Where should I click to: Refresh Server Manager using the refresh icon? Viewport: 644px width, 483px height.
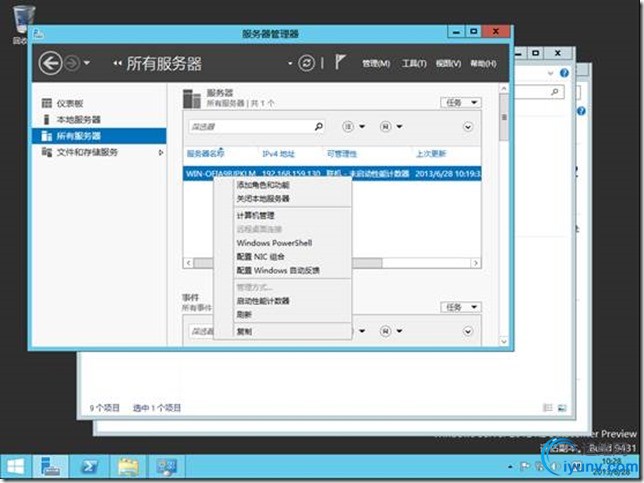tap(306, 63)
